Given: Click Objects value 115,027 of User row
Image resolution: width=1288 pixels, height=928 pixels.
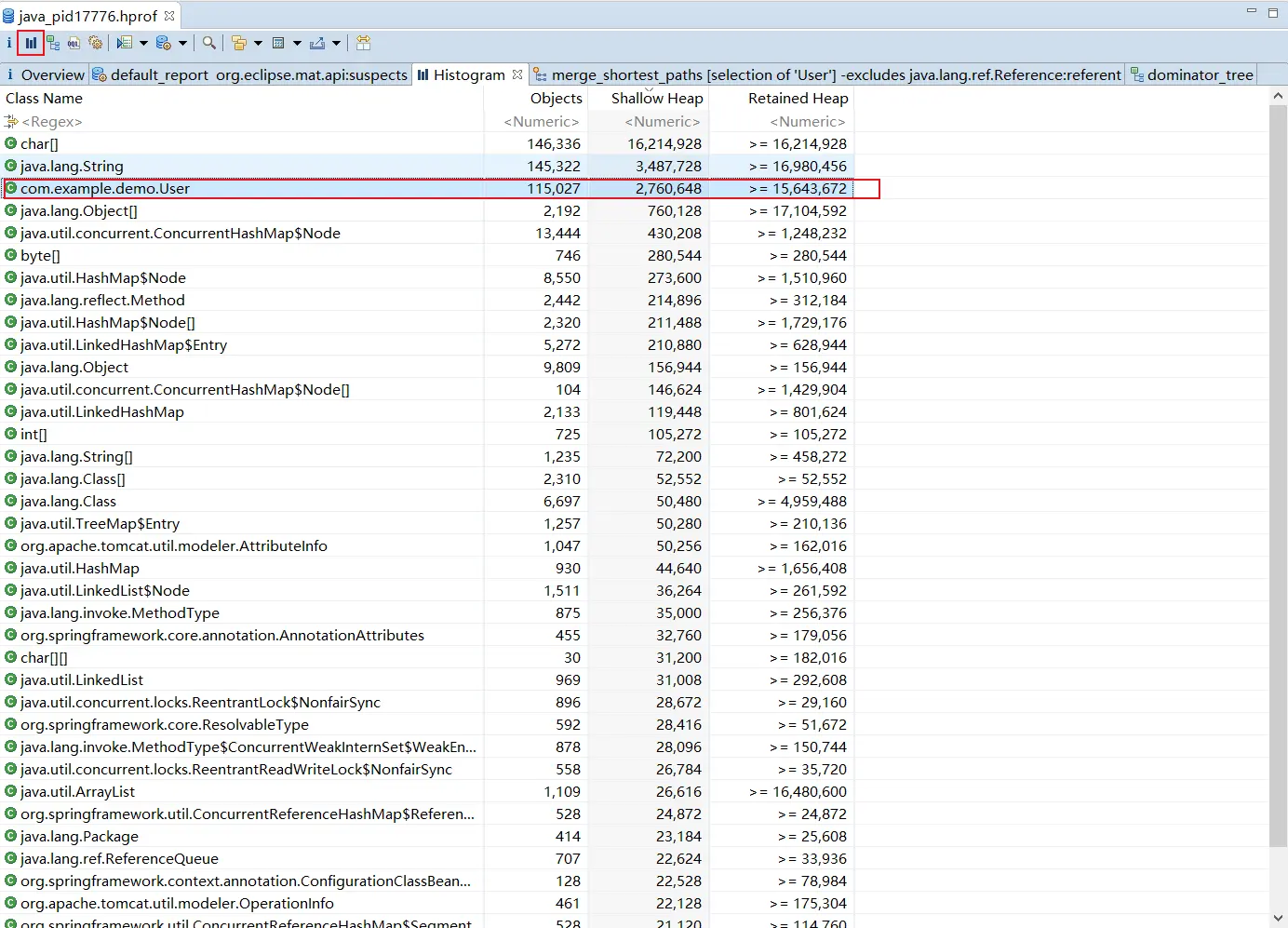Looking at the screenshot, I should coord(554,189).
